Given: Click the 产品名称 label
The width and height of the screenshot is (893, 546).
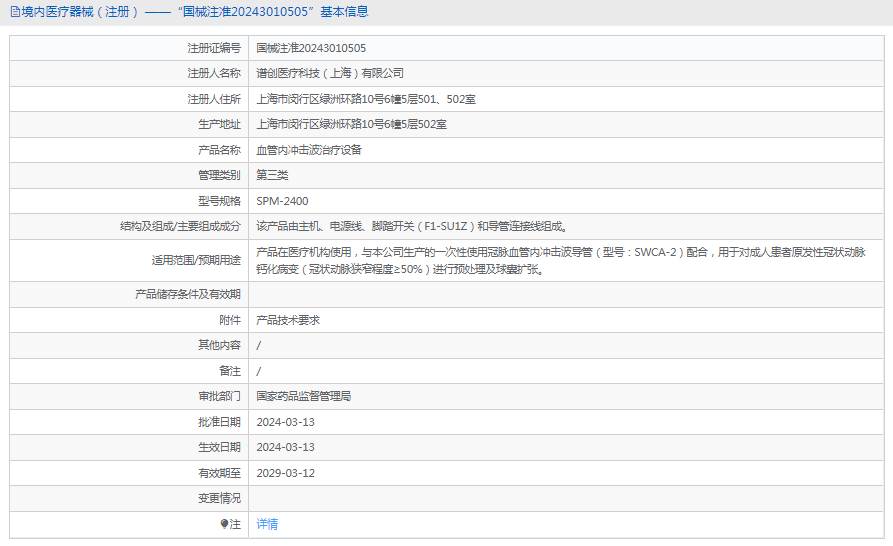Looking at the screenshot, I should tap(219, 150).
